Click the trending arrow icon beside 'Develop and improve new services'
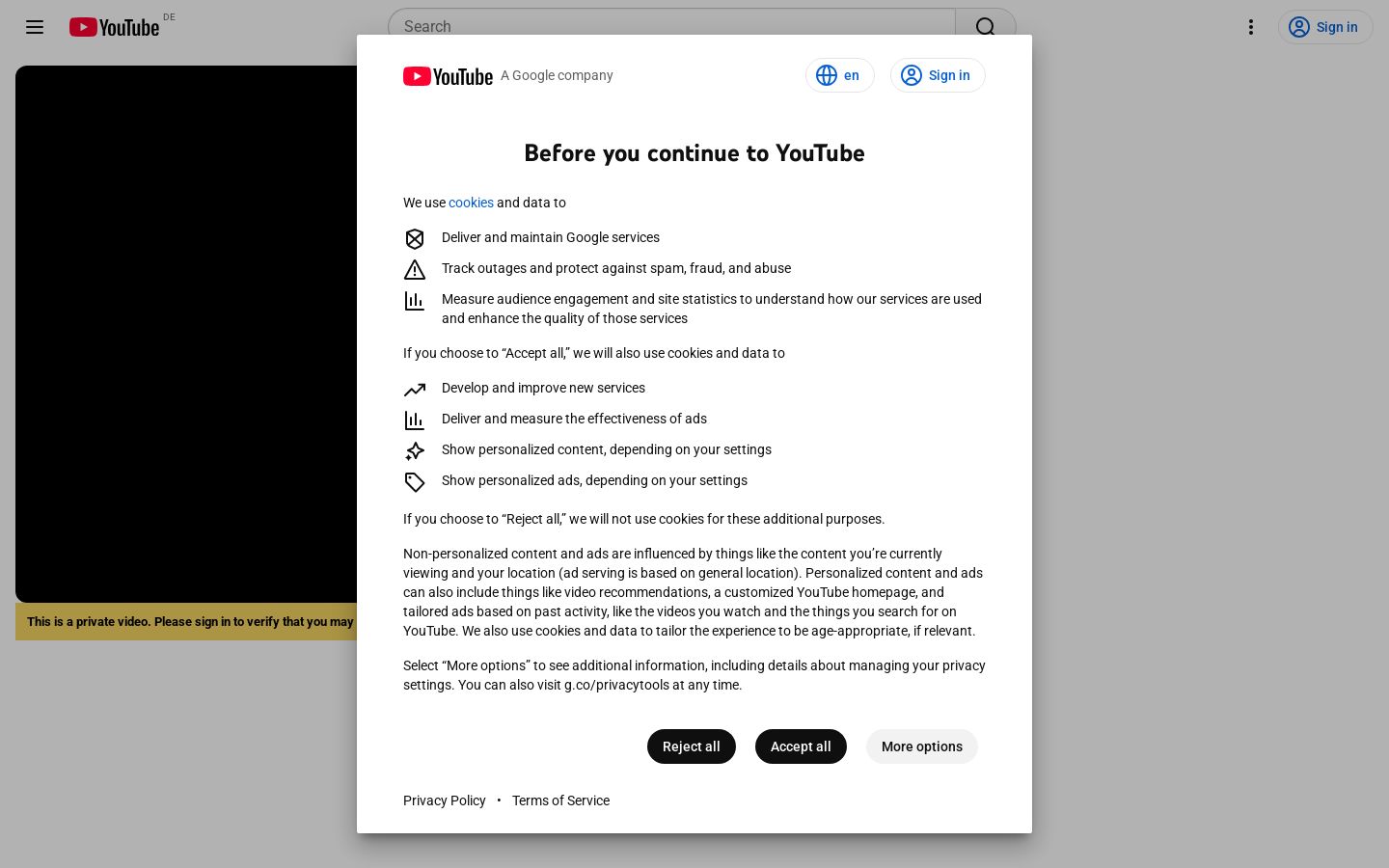The height and width of the screenshot is (868, 1389). [x=415, y=390]
